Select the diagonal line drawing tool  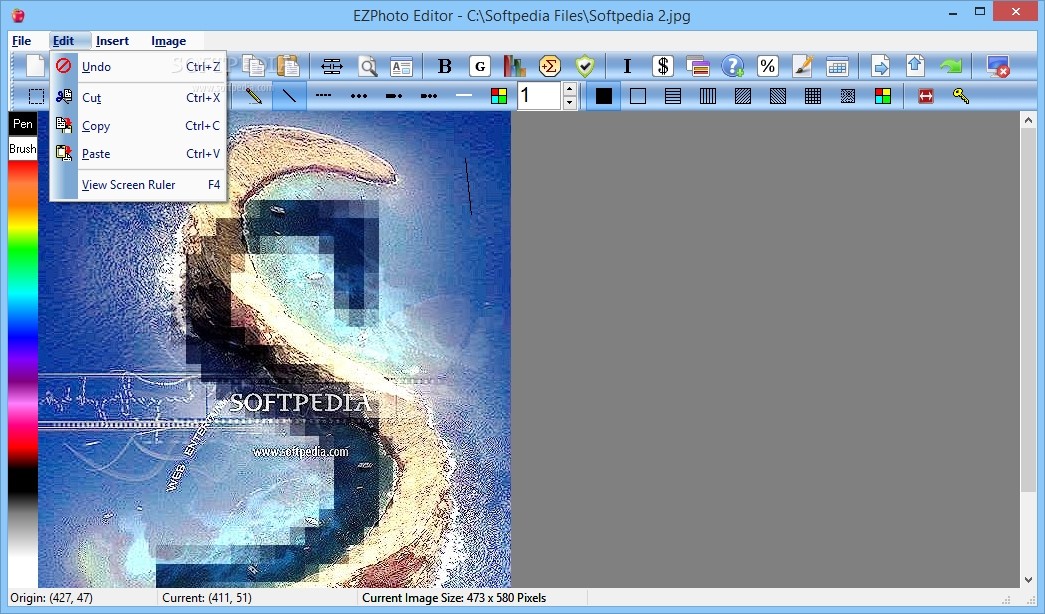(289, 96)
